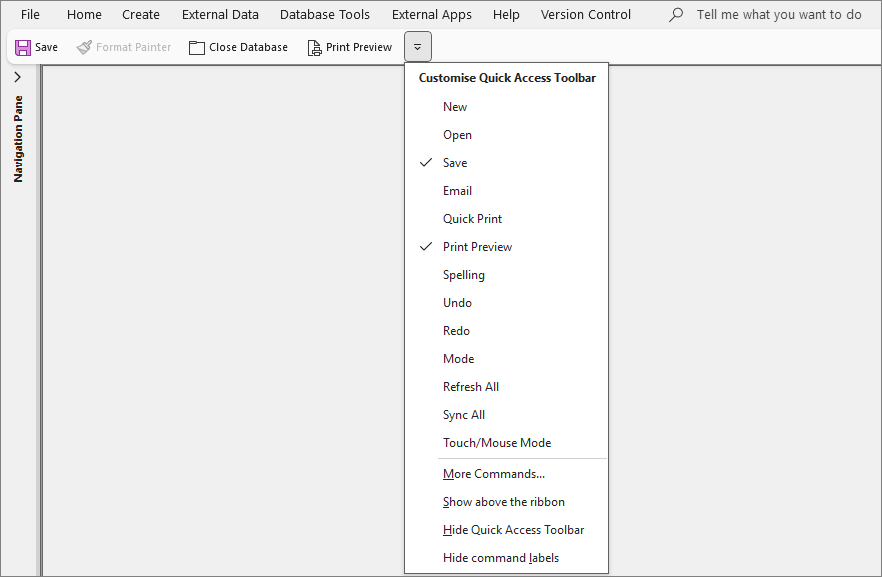
Task: Switch to the Home ribbon tab
Action: [84, 15]
